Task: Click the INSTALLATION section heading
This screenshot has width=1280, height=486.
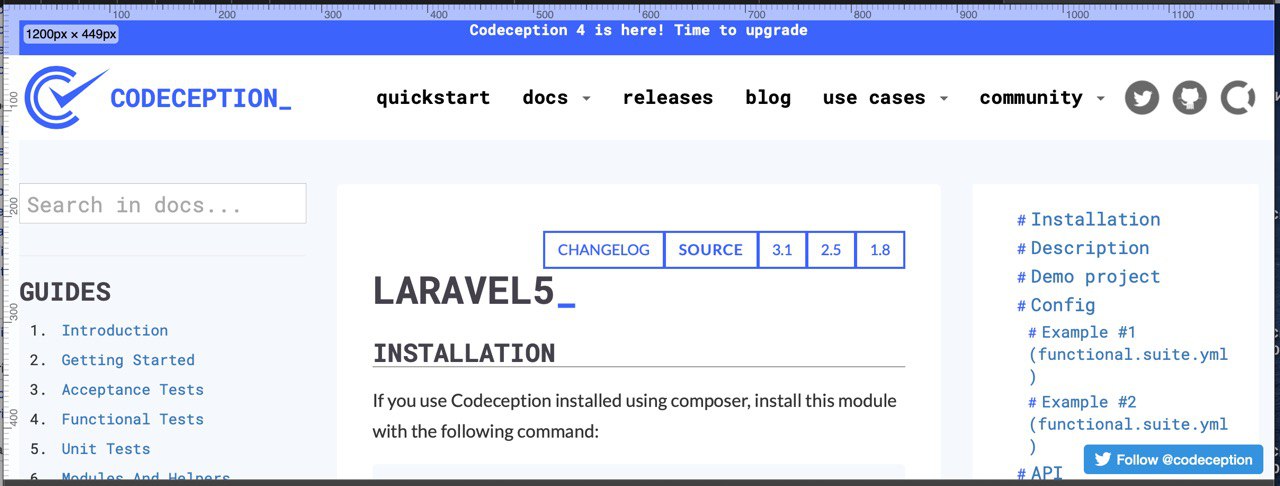Action: pyautogui.click(x=464, y=353)
